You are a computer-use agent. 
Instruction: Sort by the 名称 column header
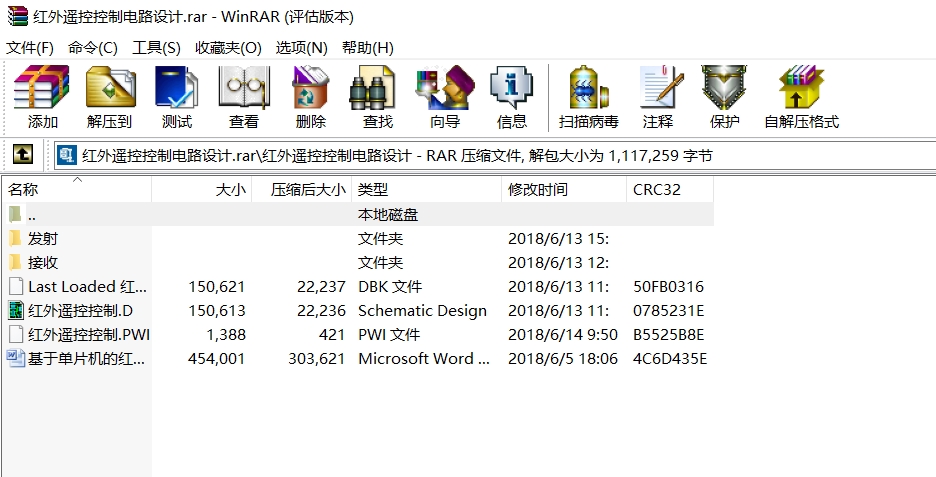coord(76,190)
